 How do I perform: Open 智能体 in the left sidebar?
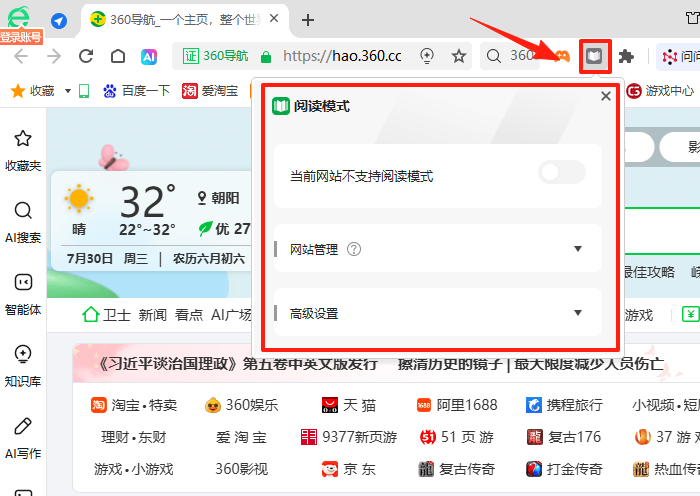tap(23, 295)
